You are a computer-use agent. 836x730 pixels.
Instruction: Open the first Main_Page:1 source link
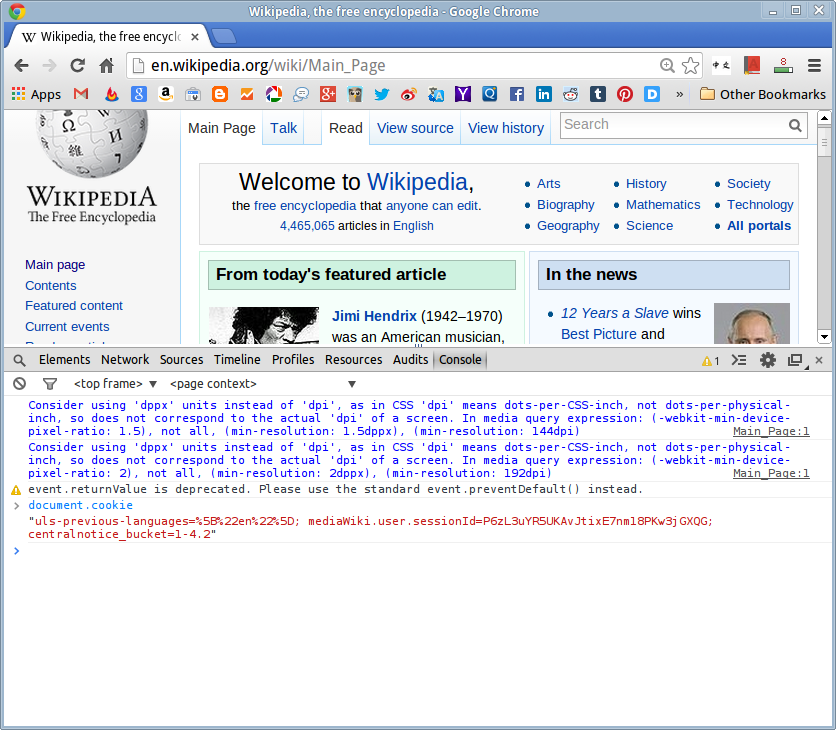(x=771, y=431)
